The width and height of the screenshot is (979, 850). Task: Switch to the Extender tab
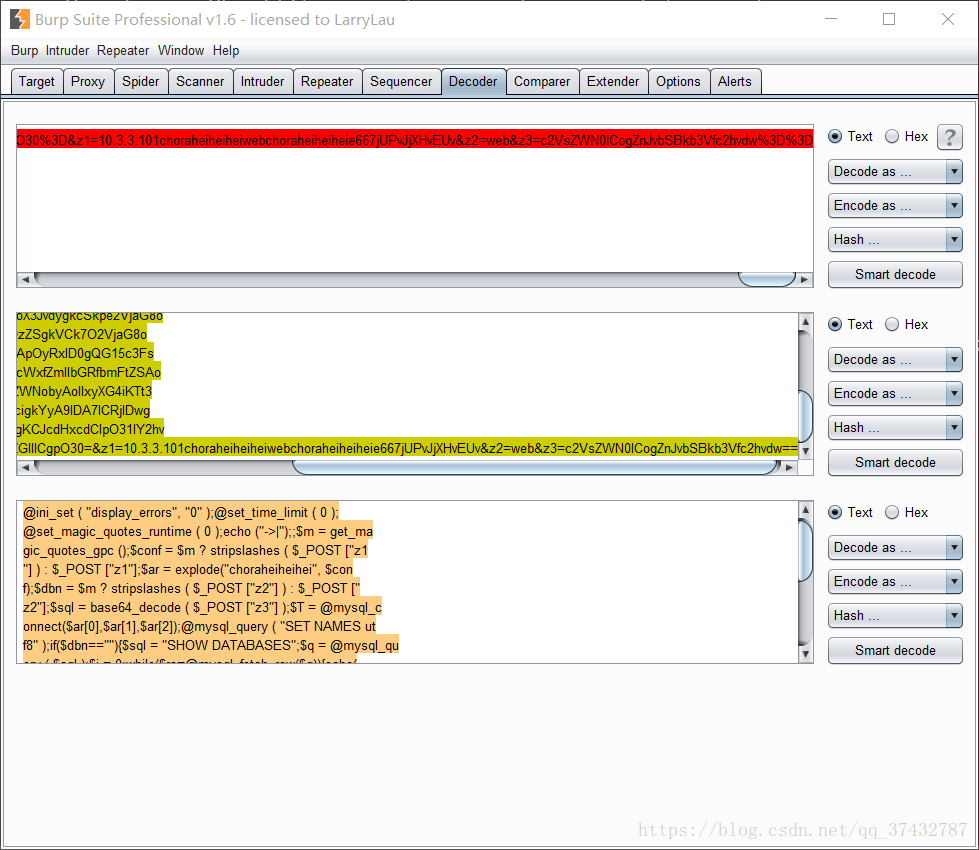click(613, 82)
